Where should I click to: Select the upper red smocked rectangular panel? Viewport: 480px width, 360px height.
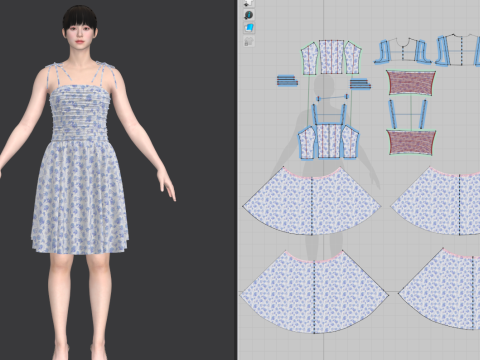412,82
